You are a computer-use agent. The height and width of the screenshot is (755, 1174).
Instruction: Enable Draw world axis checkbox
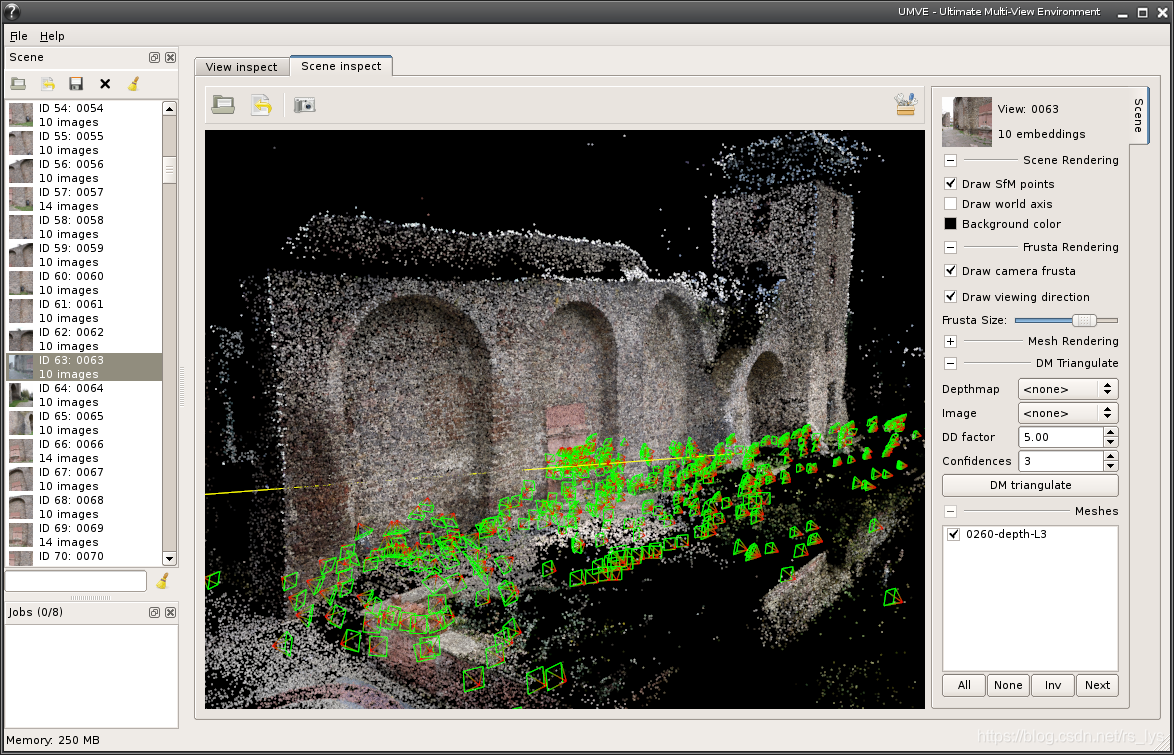click(951, 204)
